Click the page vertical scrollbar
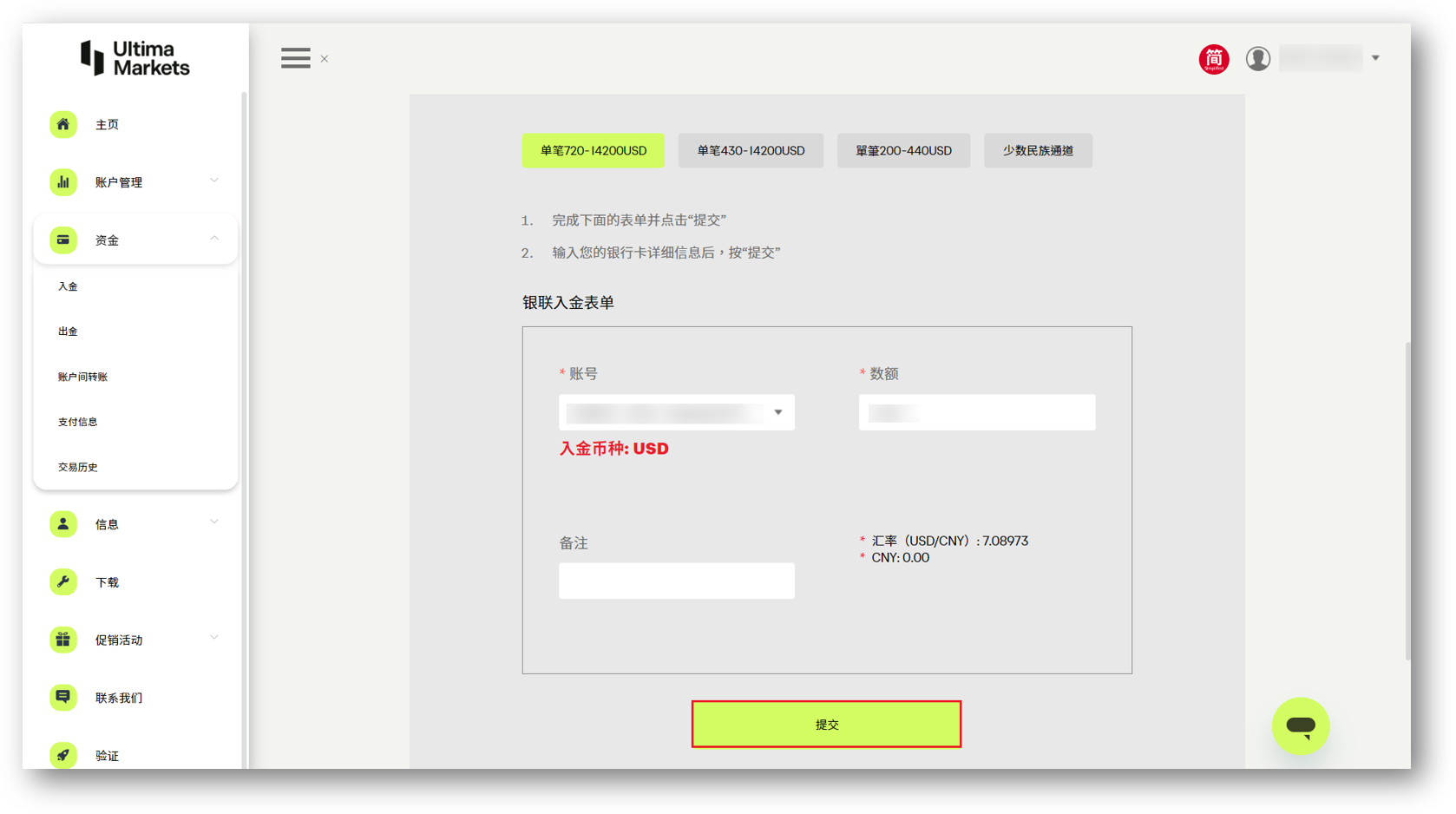This screenshot has height=814, width=1456. coord(1407,501)
